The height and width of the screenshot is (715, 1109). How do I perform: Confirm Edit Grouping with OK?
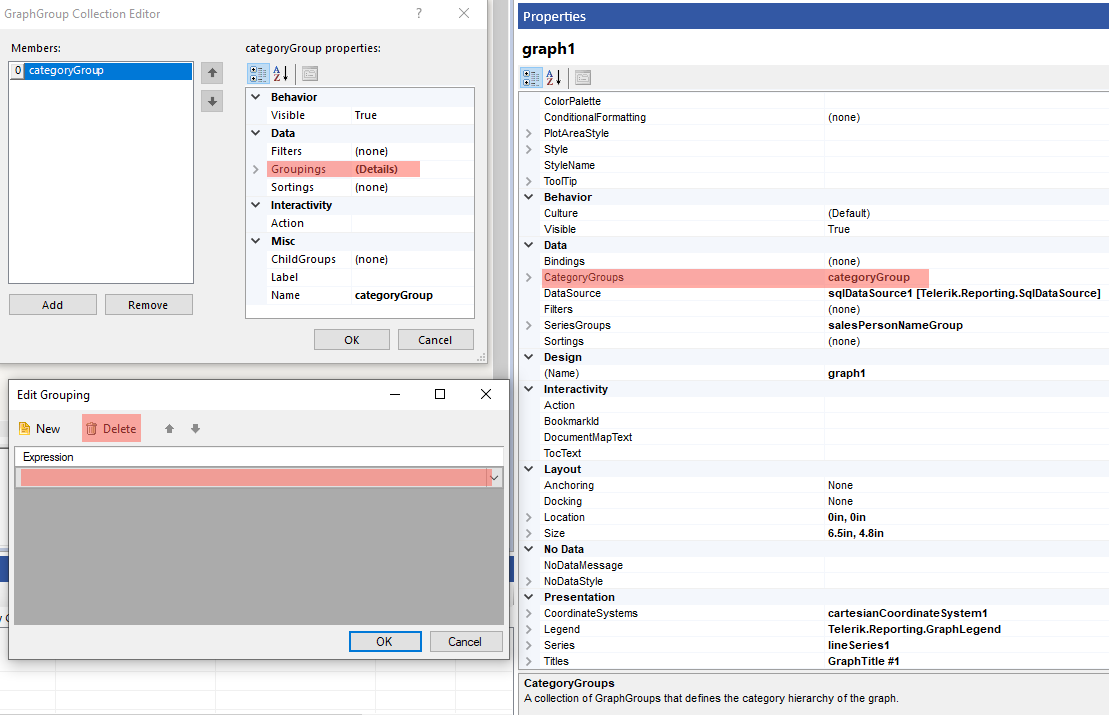point(385,642)
